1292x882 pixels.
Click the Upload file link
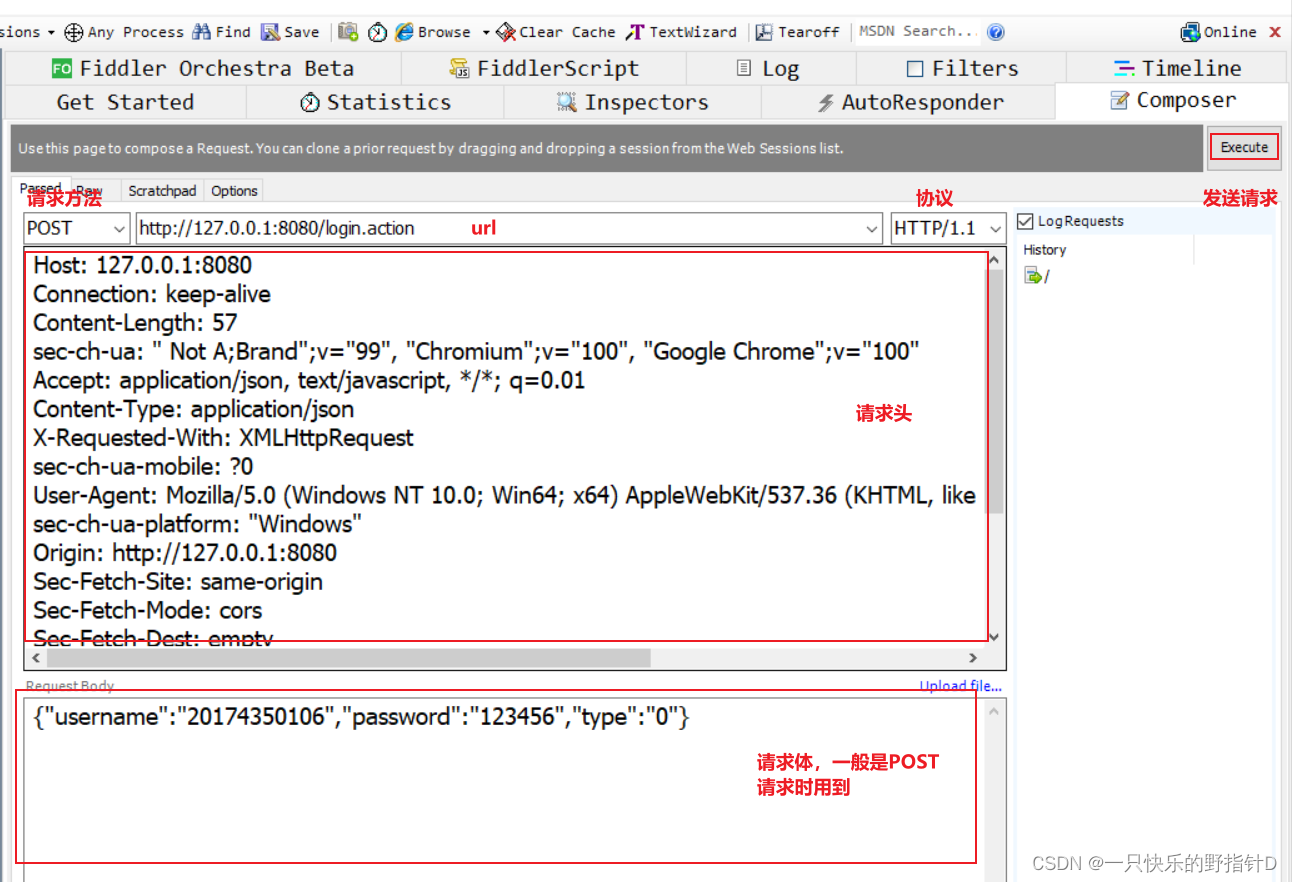[x=959, y=685]
